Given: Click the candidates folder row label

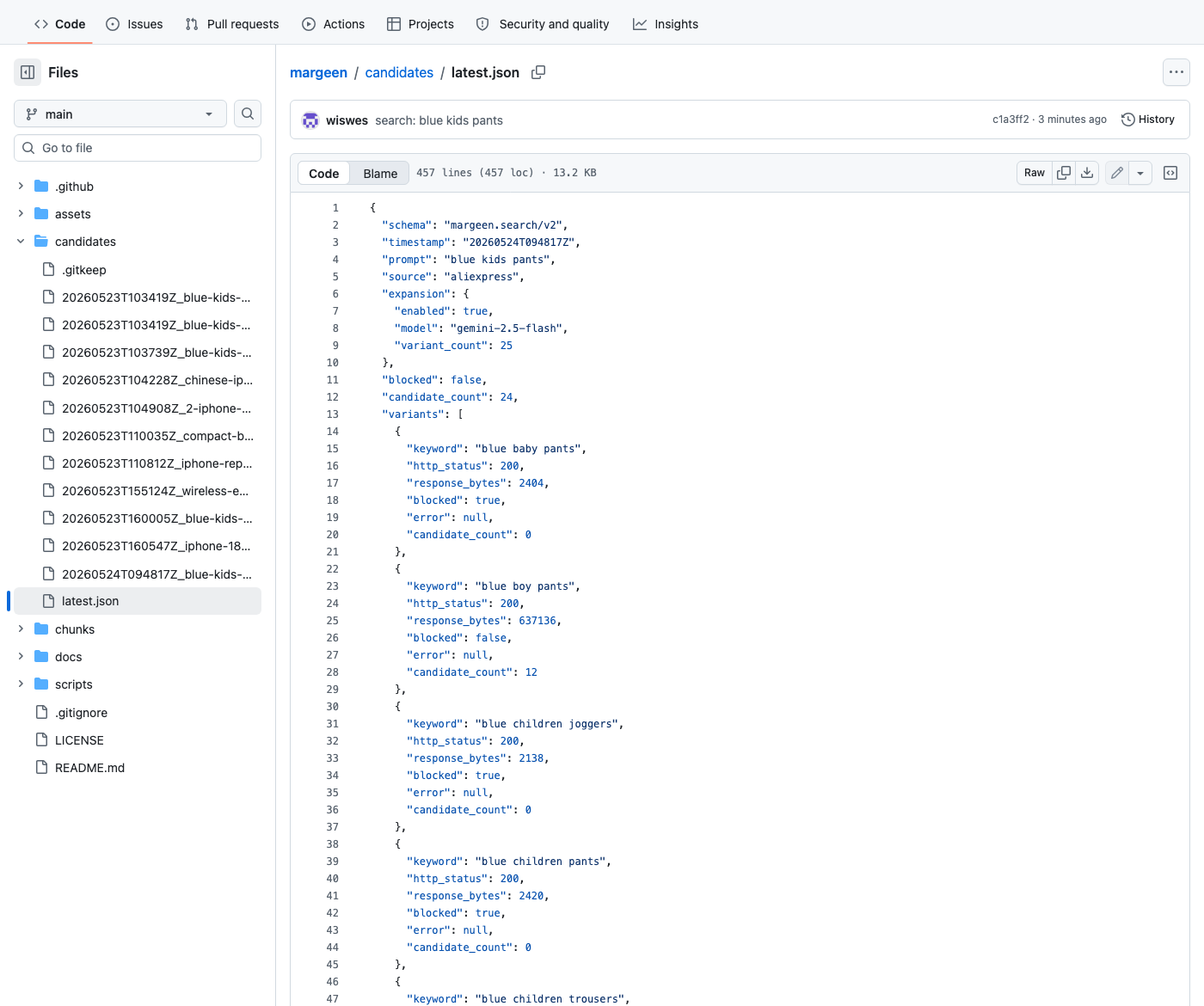Looking at the screenshot, I should (x=85, y=242).
